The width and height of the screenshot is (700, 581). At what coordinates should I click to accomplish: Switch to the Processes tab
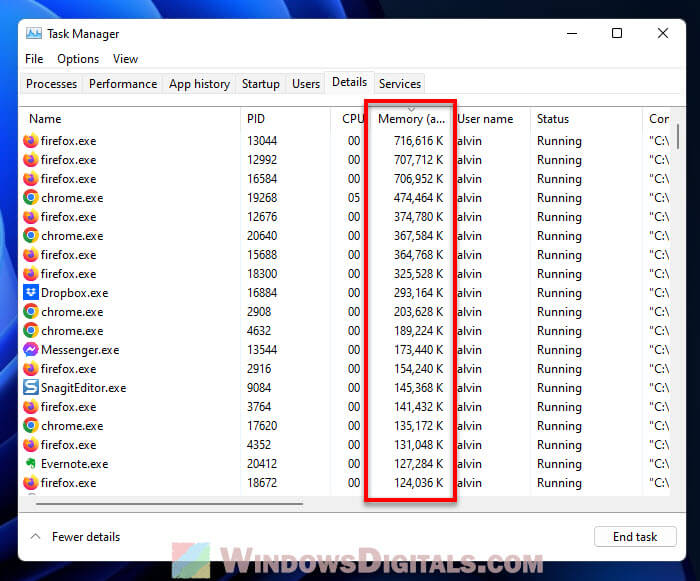pos(51,84)
